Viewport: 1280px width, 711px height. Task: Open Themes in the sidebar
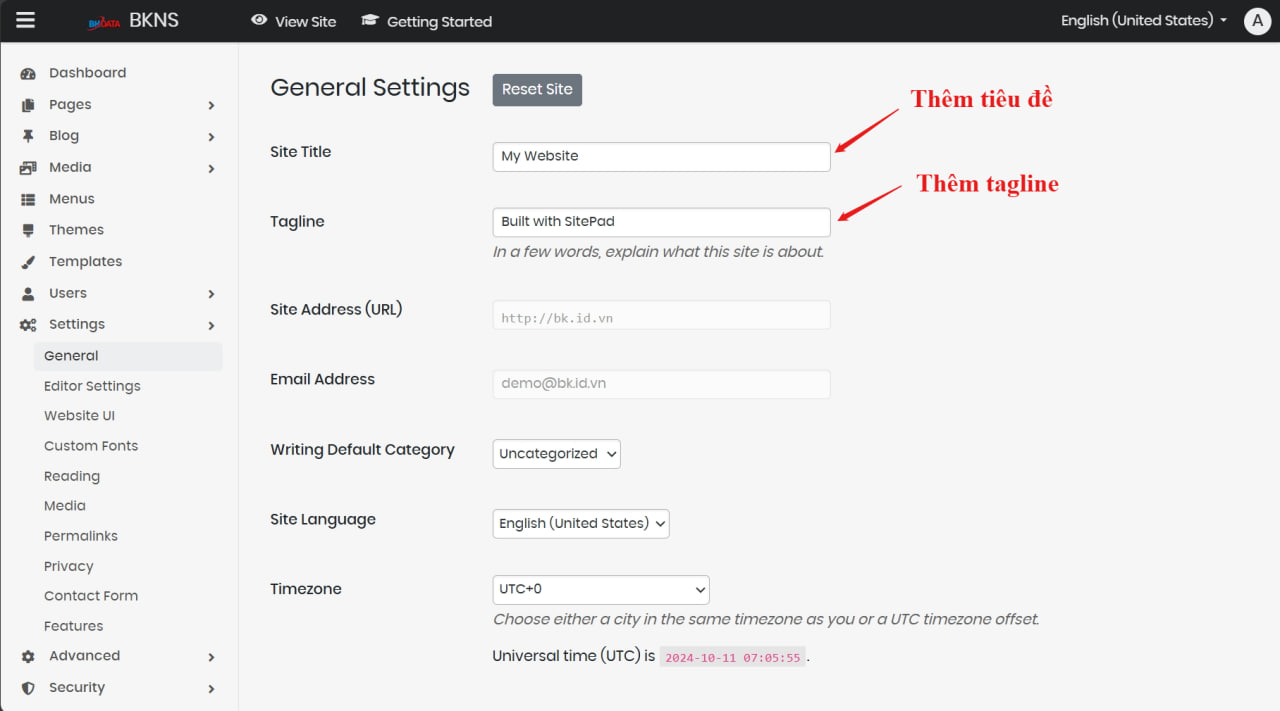(x=76, y=230)
